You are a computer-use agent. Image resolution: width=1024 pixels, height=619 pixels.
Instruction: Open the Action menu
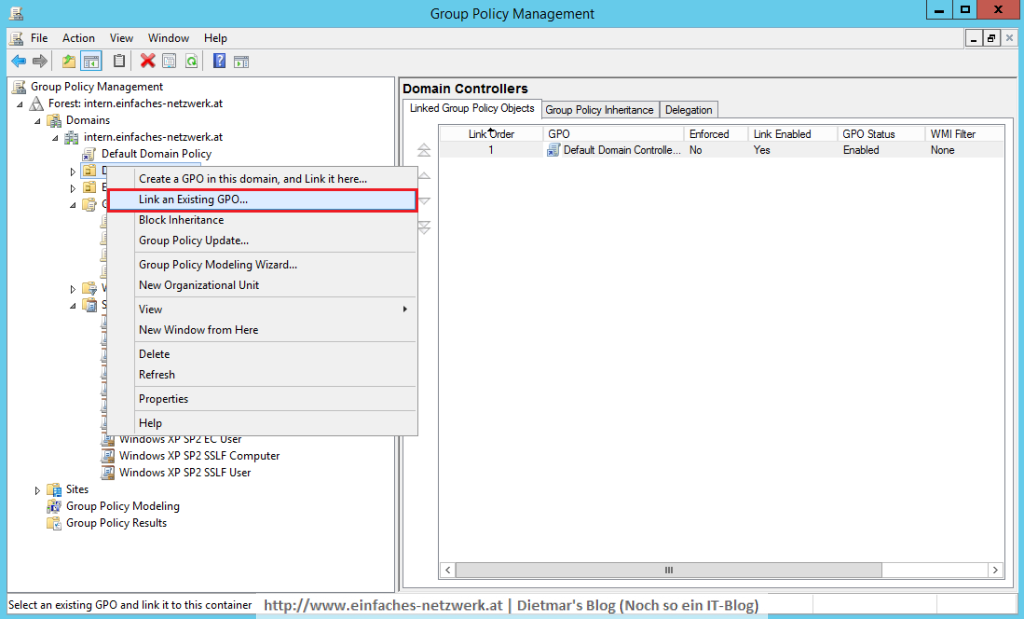click(x=78, y=38)
